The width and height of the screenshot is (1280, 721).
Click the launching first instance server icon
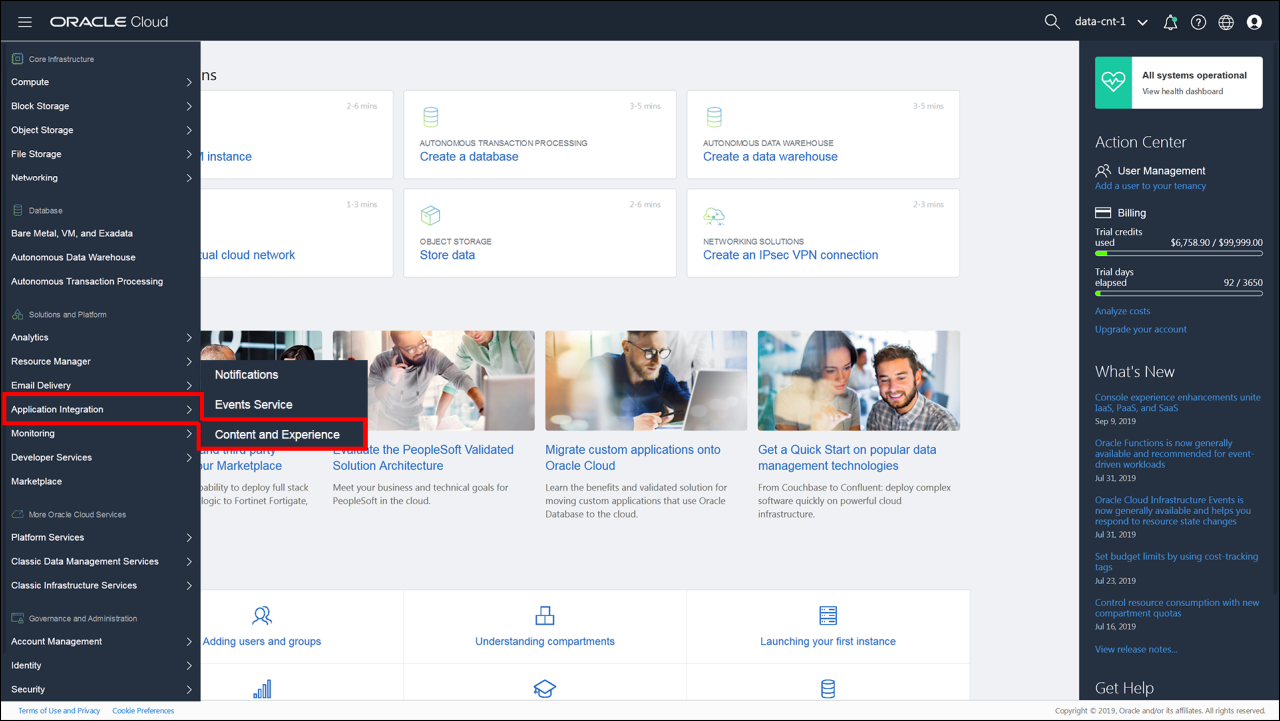click(x=828, y=615)
